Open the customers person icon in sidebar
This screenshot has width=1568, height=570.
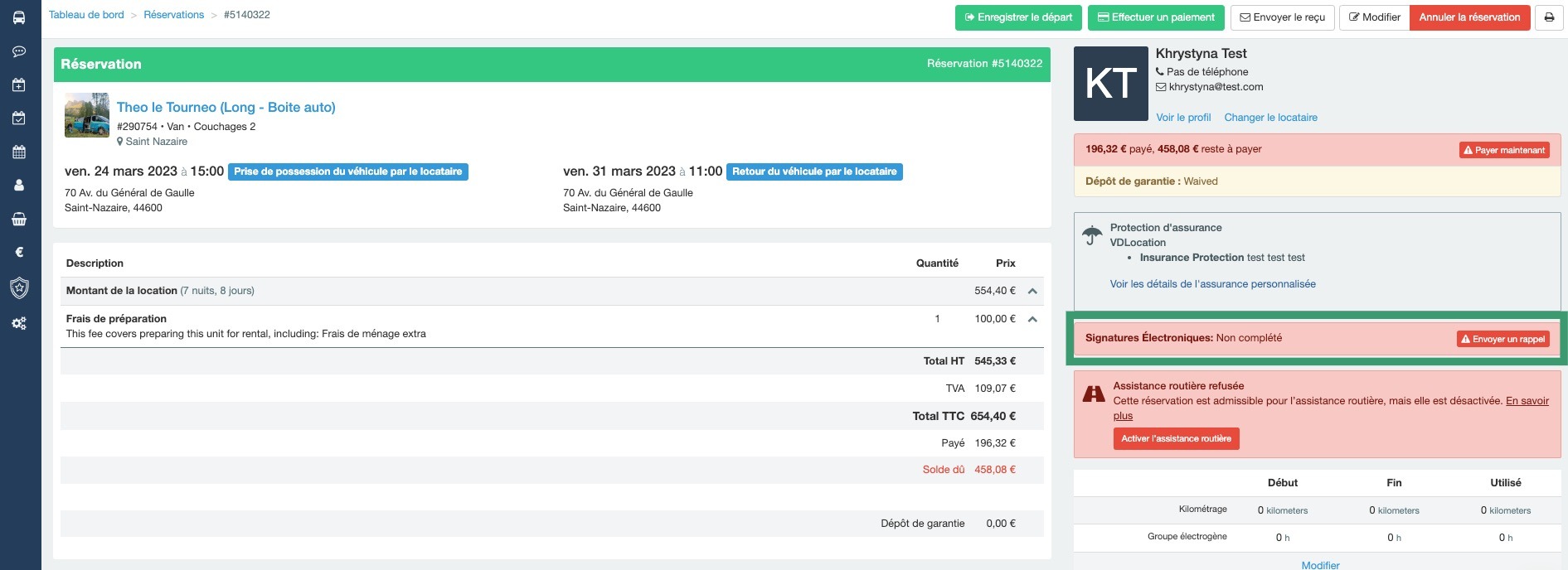pyautogui.click(x=19, y=186)
